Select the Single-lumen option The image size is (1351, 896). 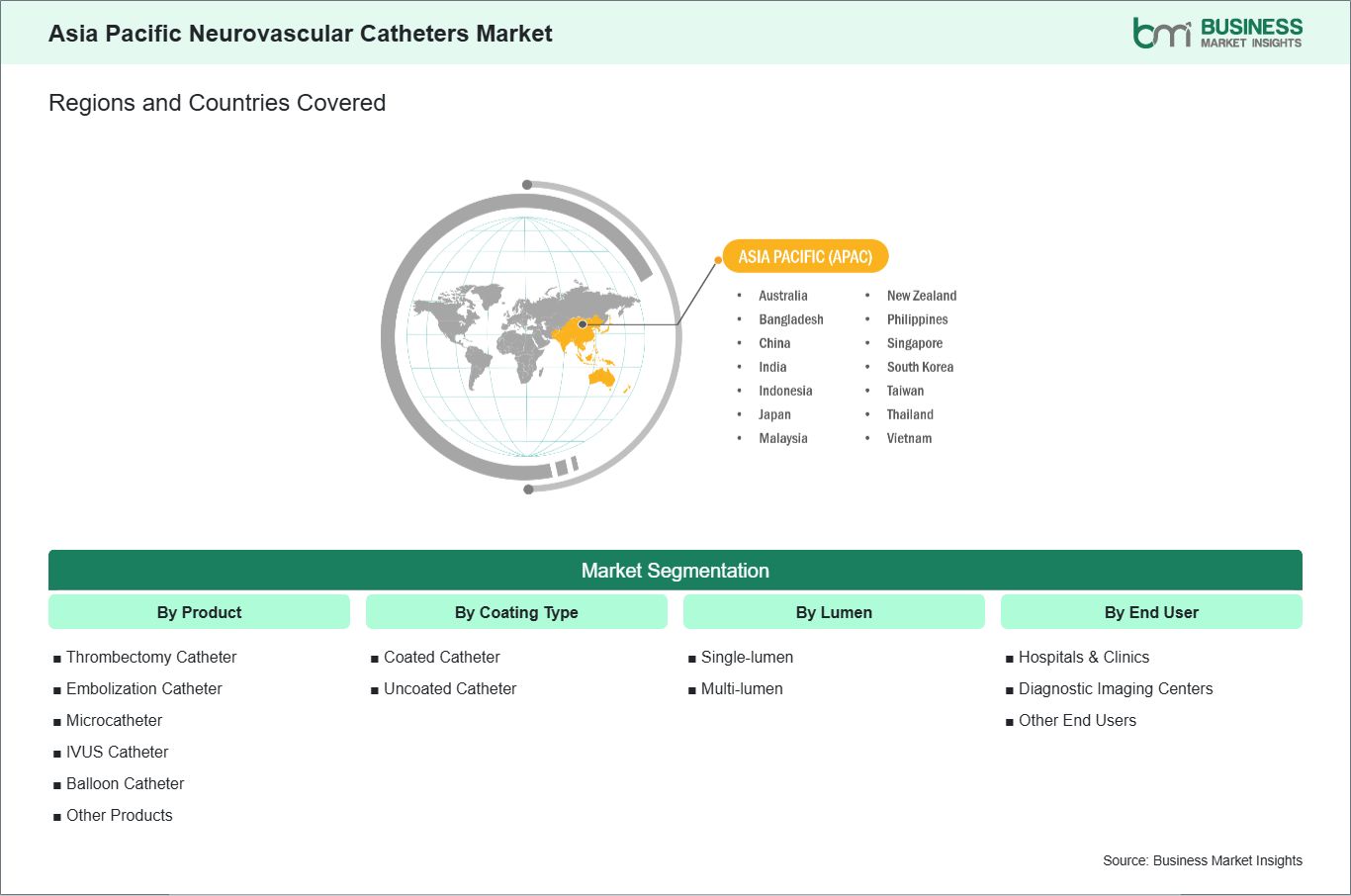(x=746, y=657)
